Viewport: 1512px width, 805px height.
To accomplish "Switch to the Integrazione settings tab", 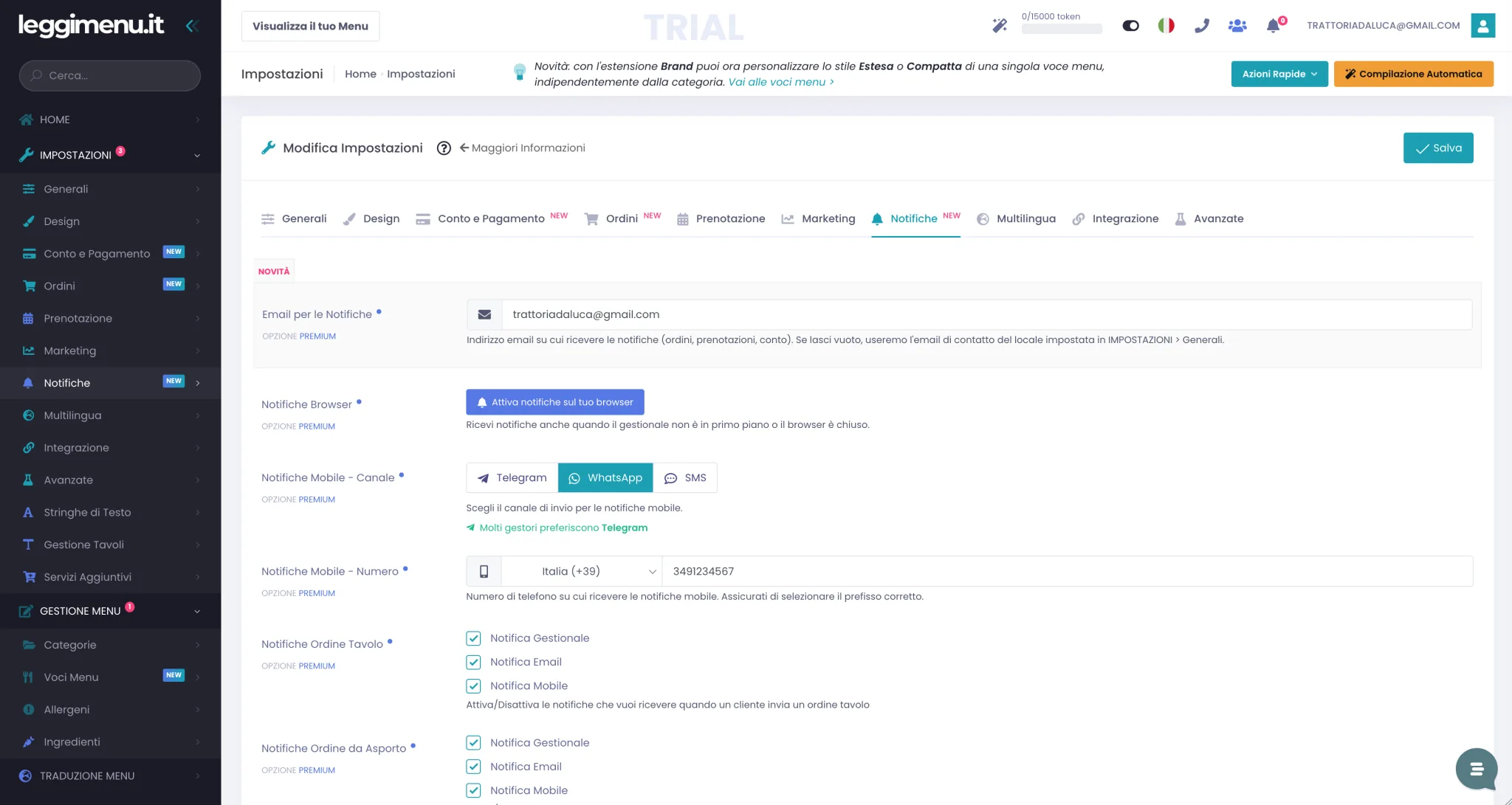I will point(1116,219).
